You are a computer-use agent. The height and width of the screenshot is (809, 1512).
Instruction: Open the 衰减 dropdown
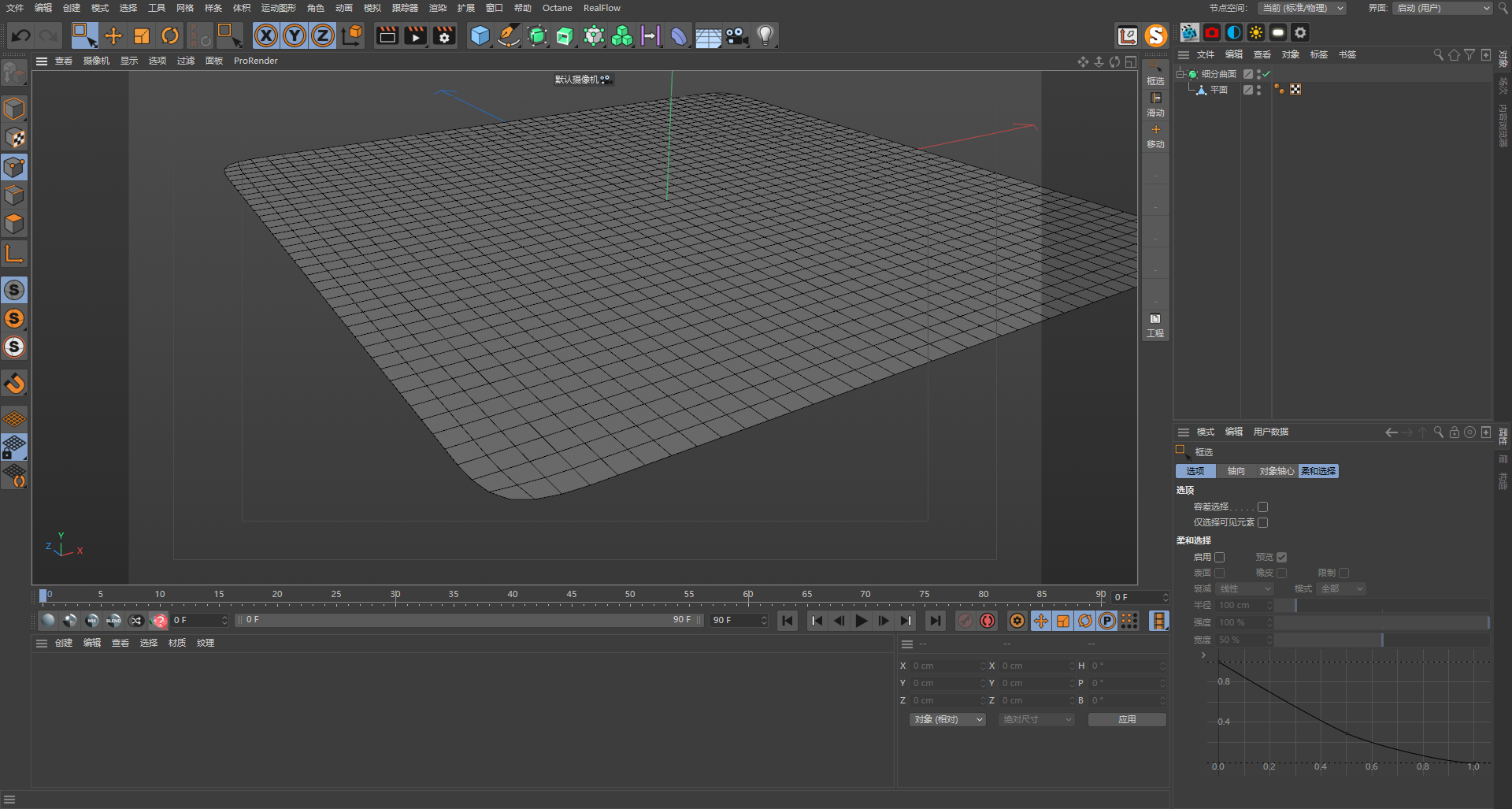click(1245, 588)
